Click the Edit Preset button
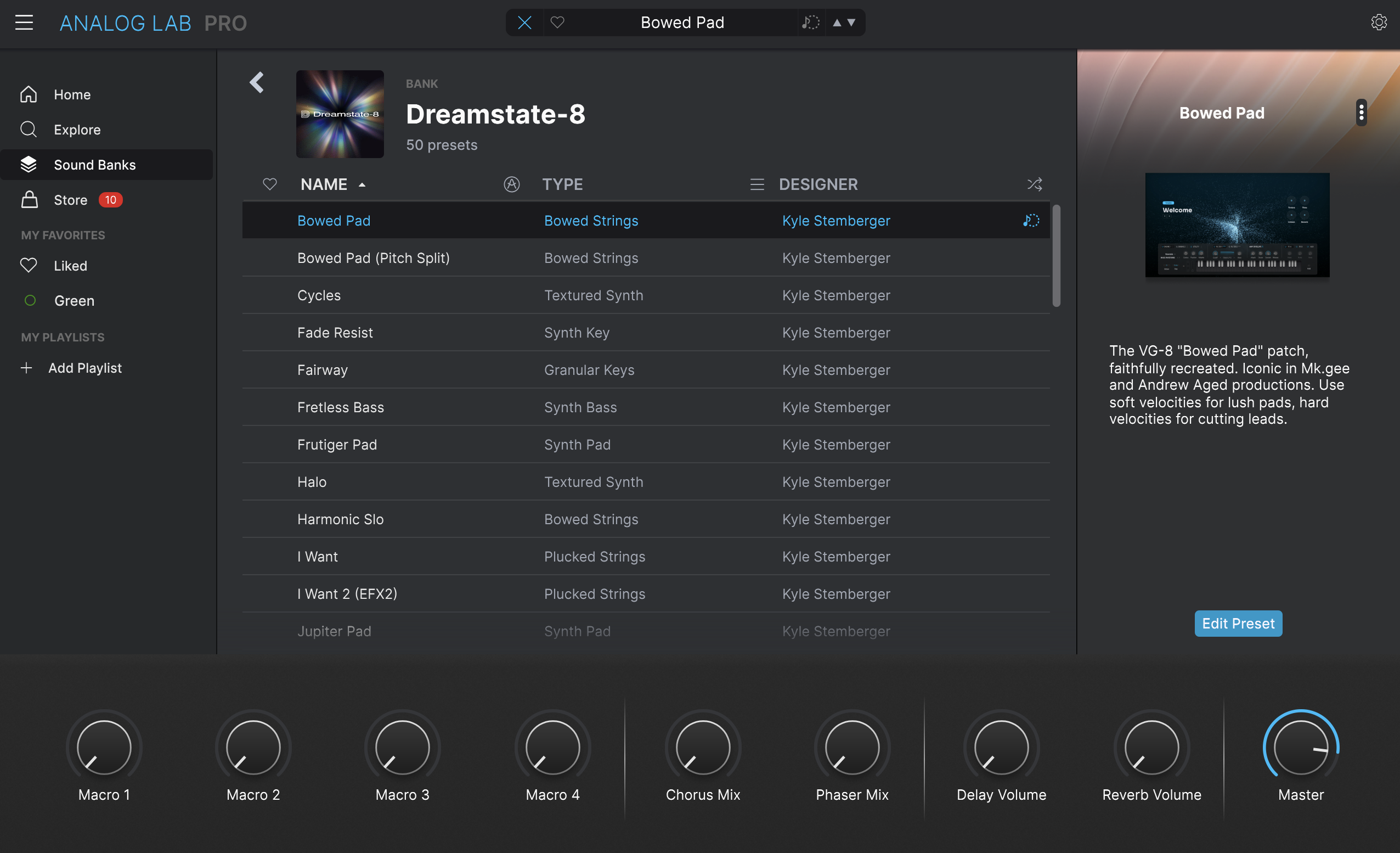 tap(1238, 623)
